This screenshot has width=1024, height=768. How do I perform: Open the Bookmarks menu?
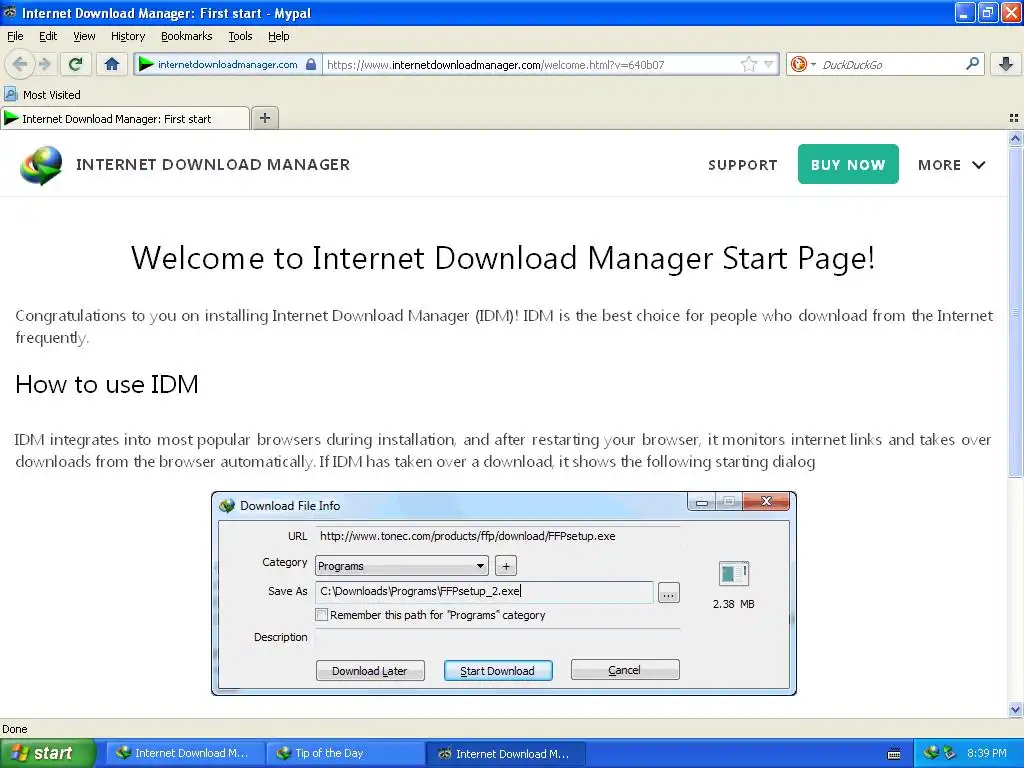(x=186, y=36)
